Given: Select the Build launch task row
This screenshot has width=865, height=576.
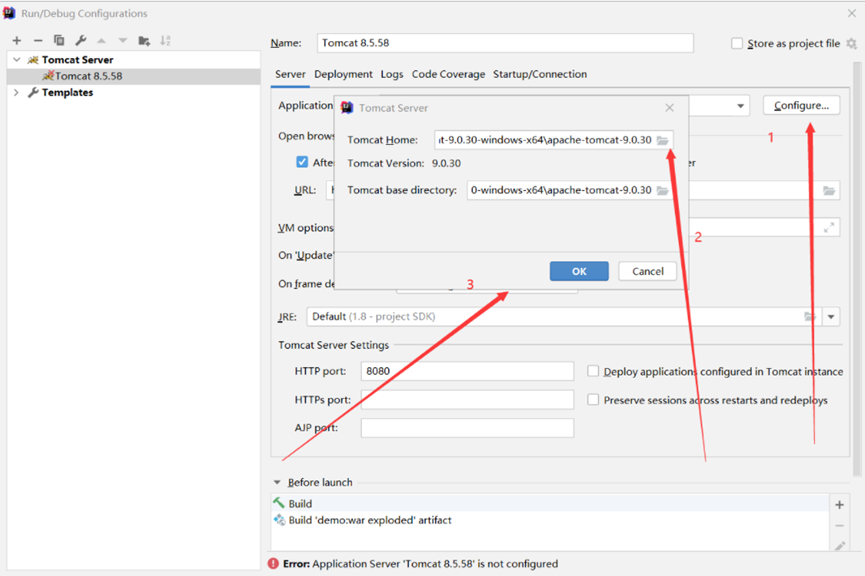Looking at the screenshot, I should point(550,504).
